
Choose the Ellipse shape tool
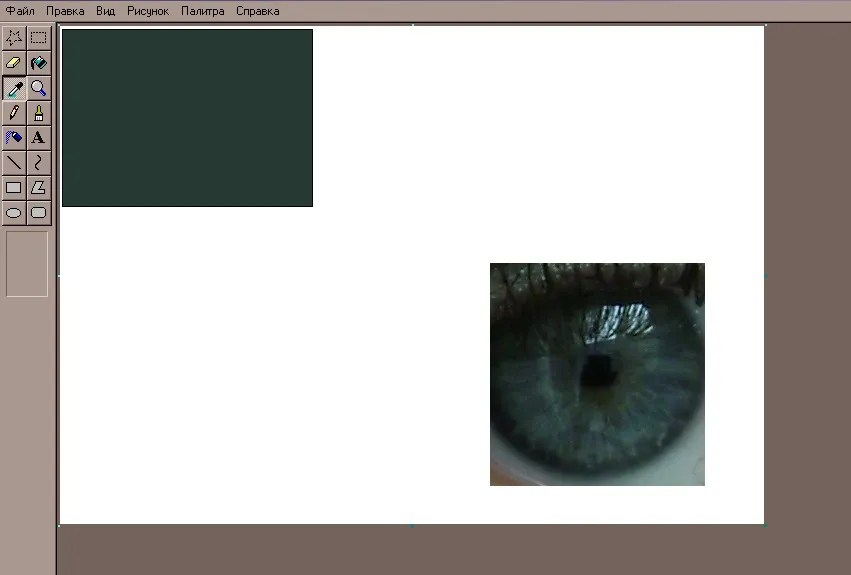(x=14, y=212)
